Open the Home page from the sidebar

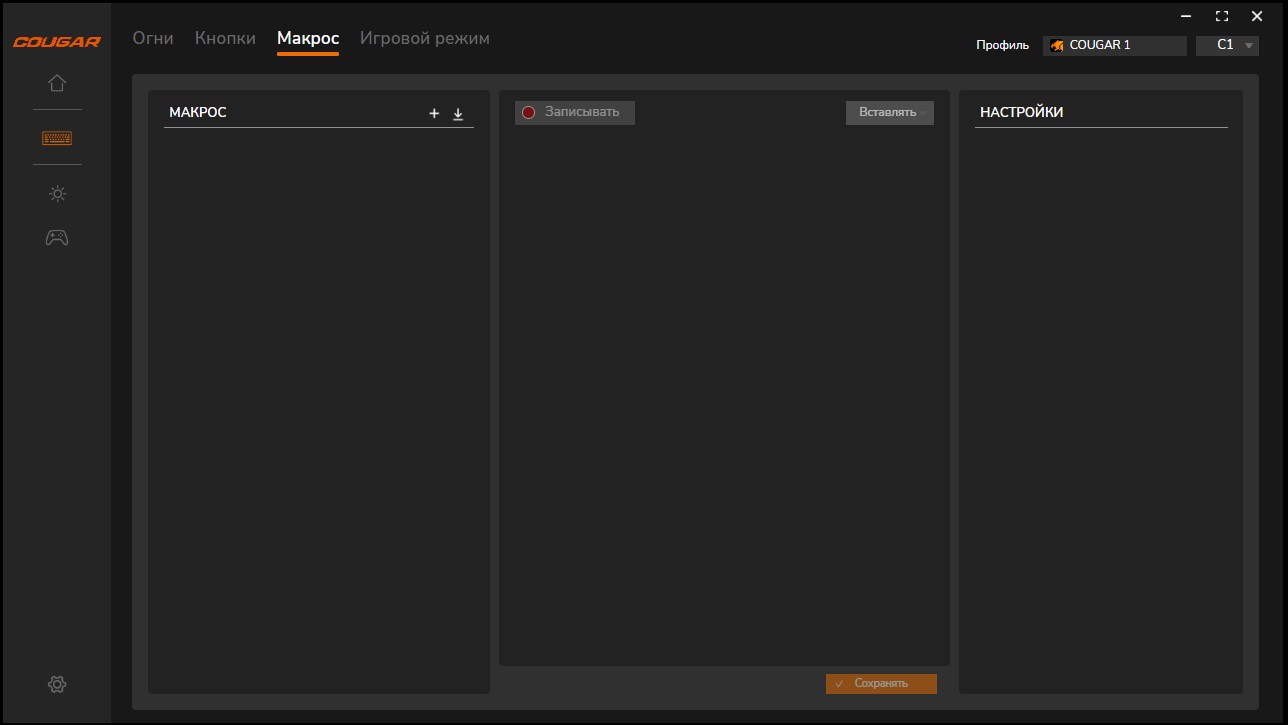(x=57, y=83)
